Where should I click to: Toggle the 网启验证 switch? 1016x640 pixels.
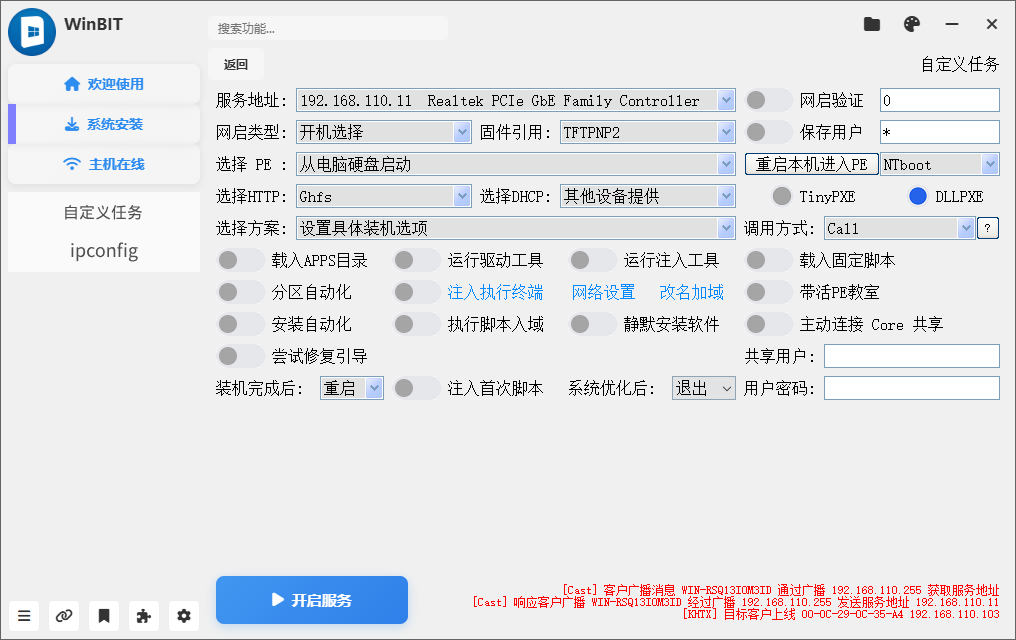768,100
